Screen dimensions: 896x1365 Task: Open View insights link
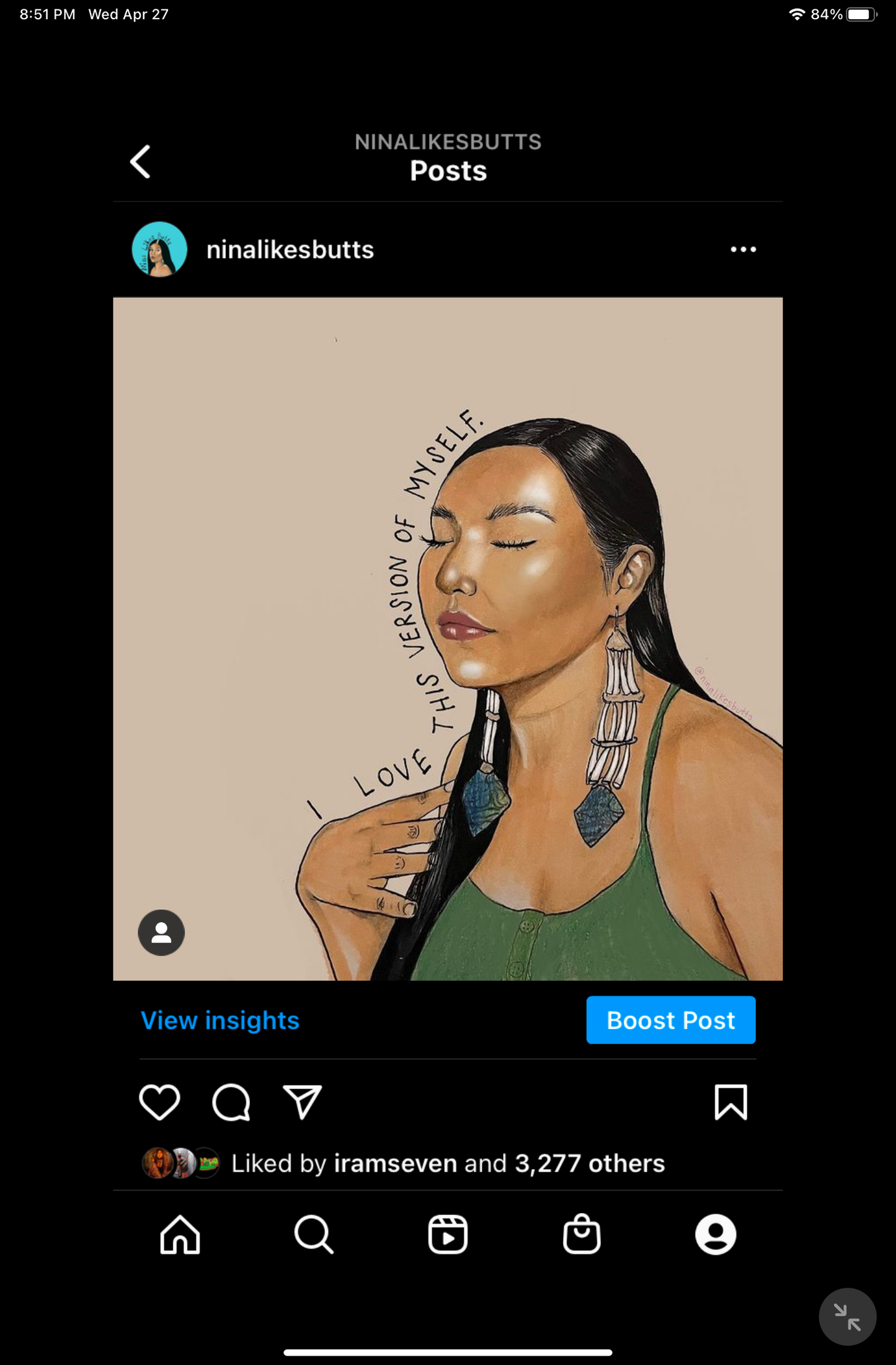click(220, 1020)
